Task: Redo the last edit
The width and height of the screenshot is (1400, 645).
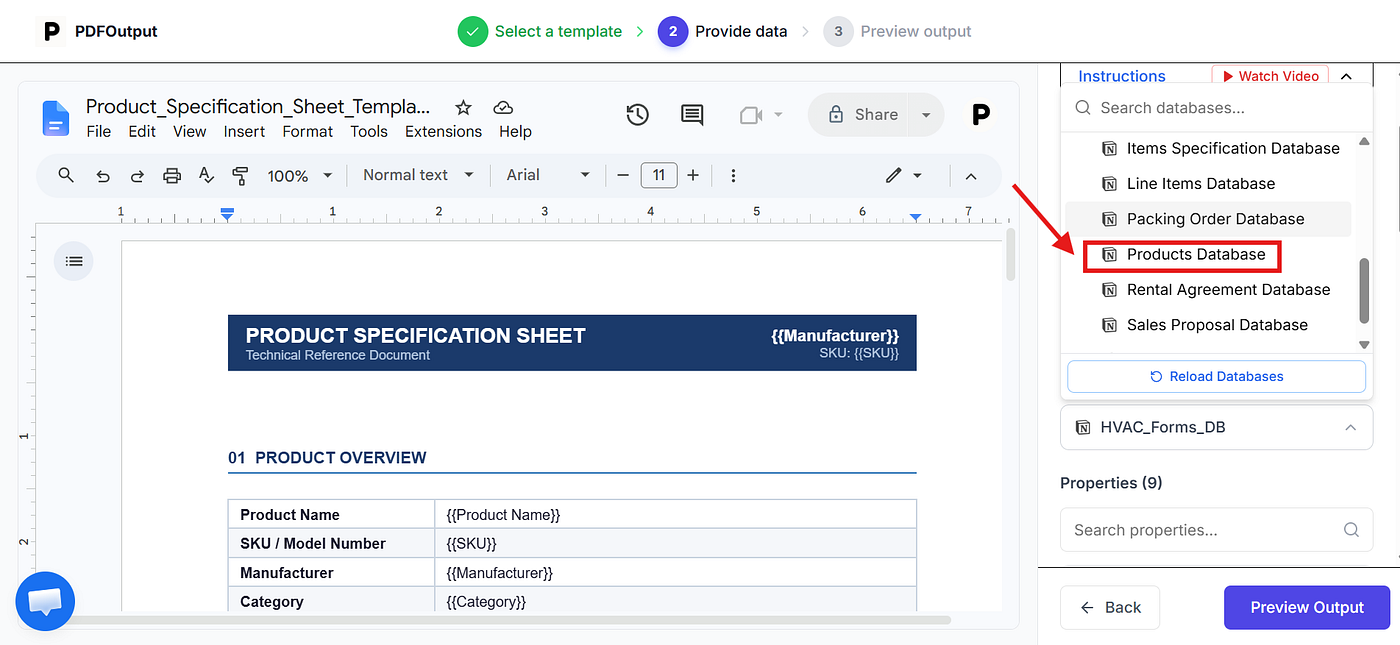Action: (x=137, y=176)
